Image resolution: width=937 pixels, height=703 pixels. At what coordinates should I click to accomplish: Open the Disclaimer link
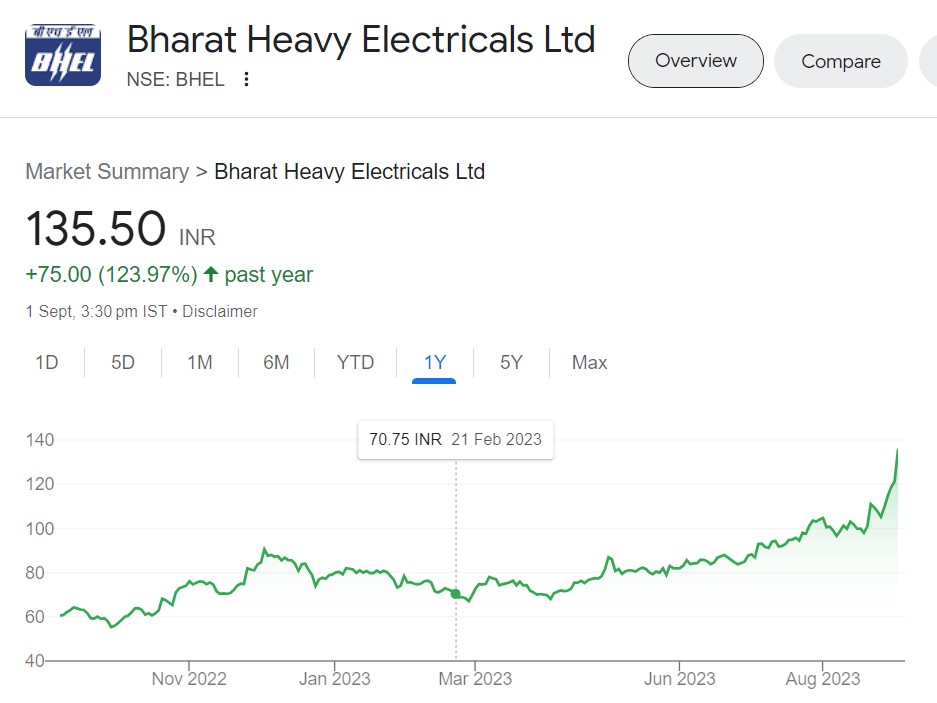pyautogui.click(x=219, y=311)
